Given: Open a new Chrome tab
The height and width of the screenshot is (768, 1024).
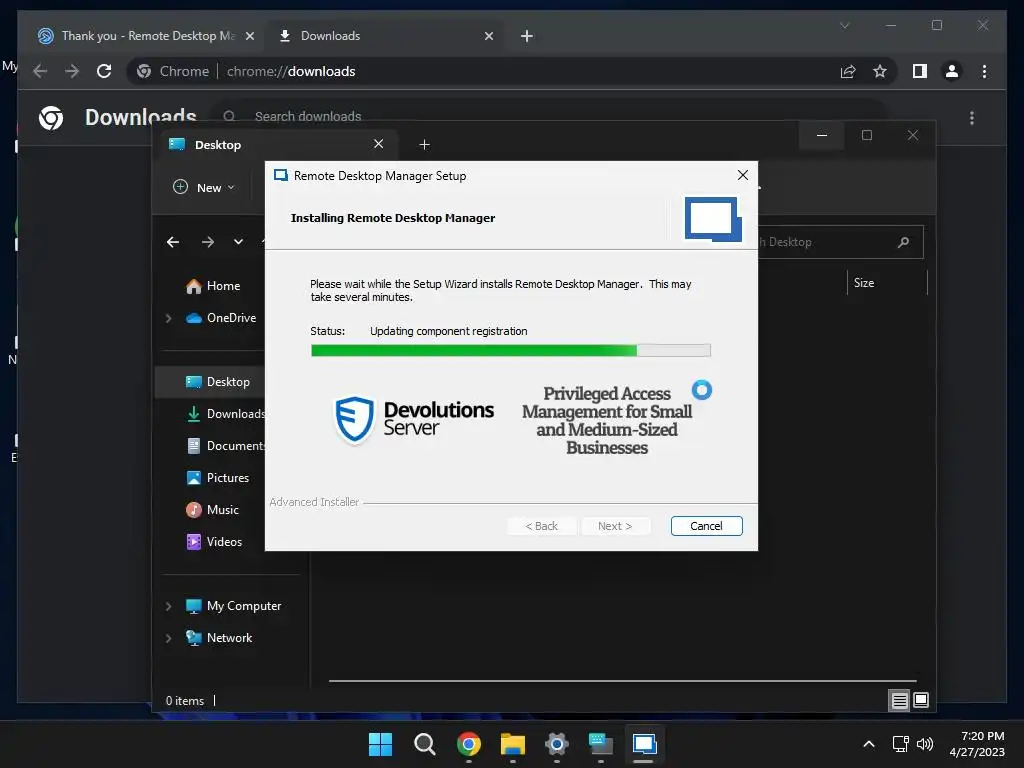Looking at the screenshot, I should click(x=527, y=36).
